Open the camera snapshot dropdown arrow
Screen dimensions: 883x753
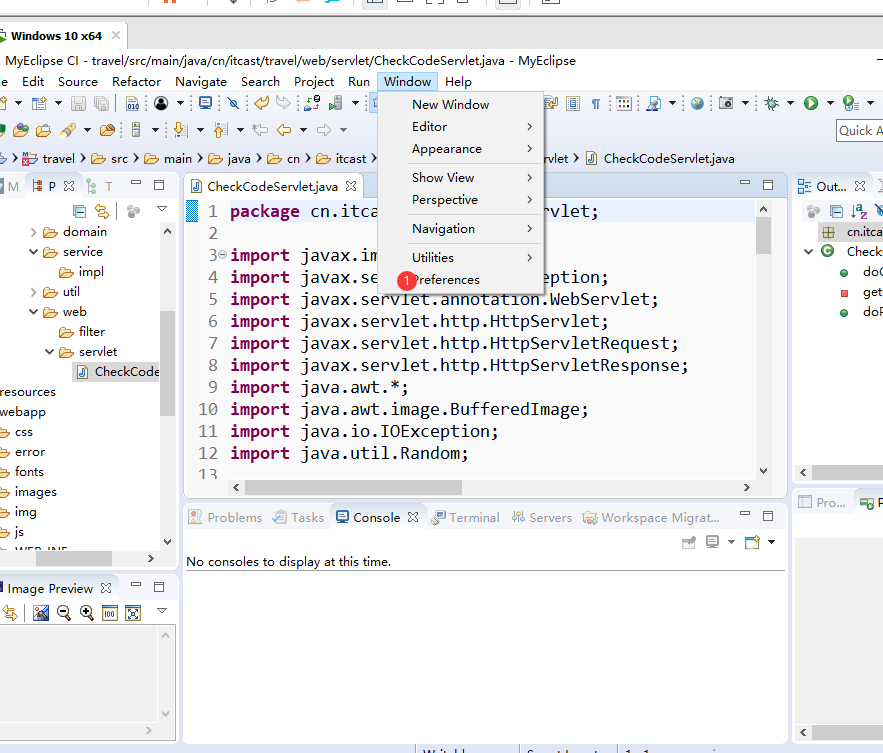click(x=745, y=103)
